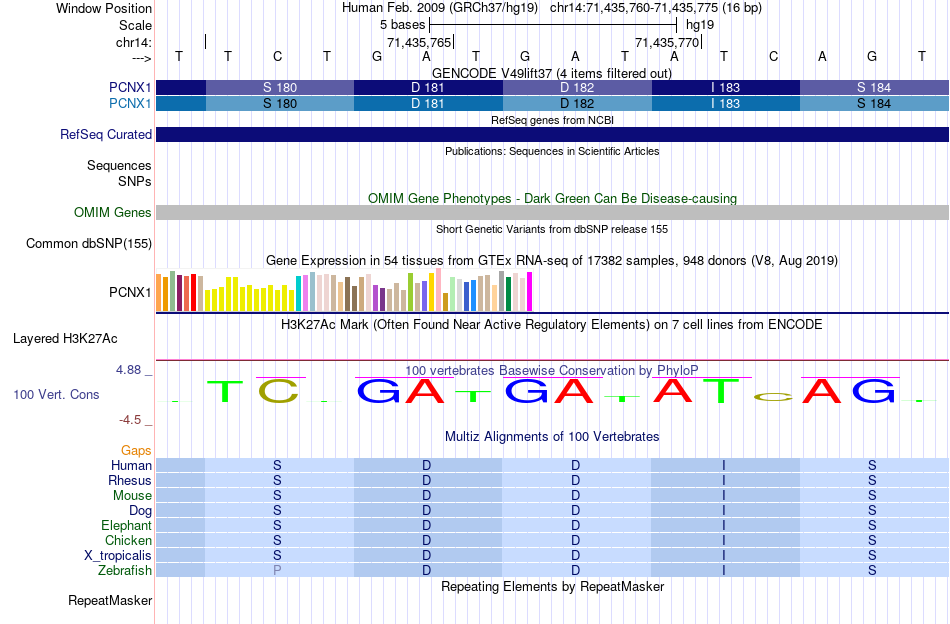Click the chr14:71,435,760-71,435,775 position text
The height and width of the screenshot is (624, 950).
pyautogui.click(x=634, y=8)
